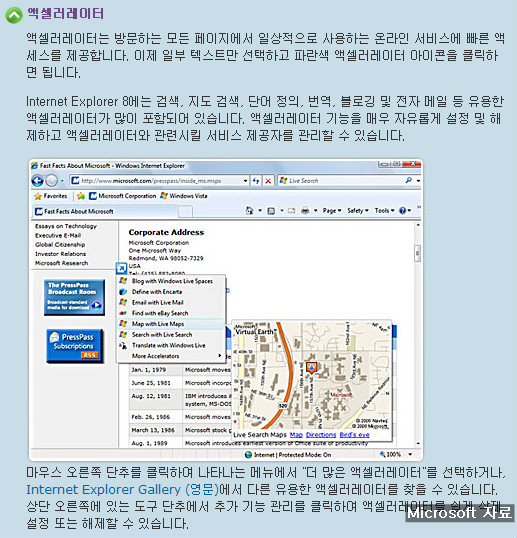
Task: Open the Page dropdown menu
Action: (x=332, y=211)
